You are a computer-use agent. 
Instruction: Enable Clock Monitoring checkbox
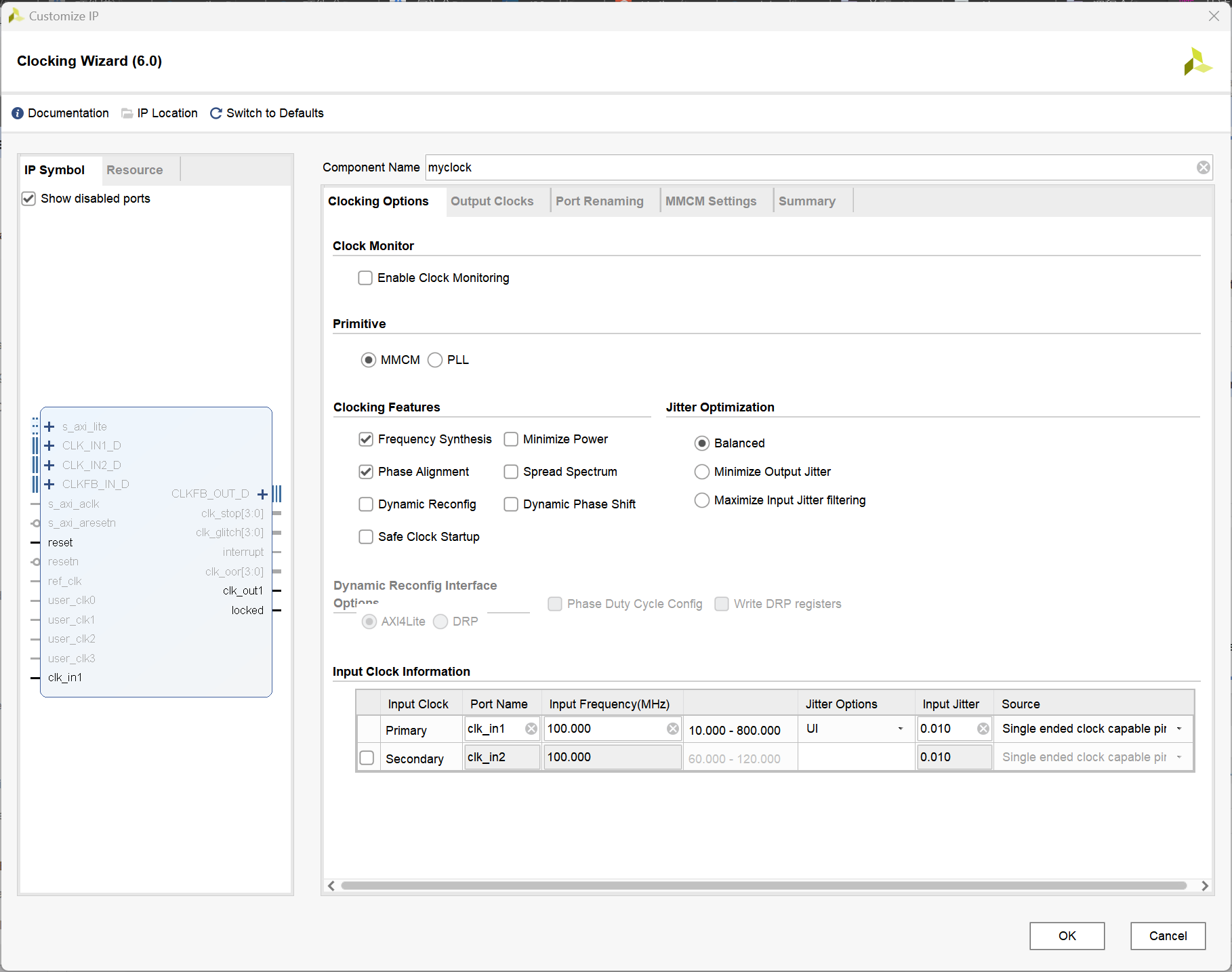coord(365,278)
